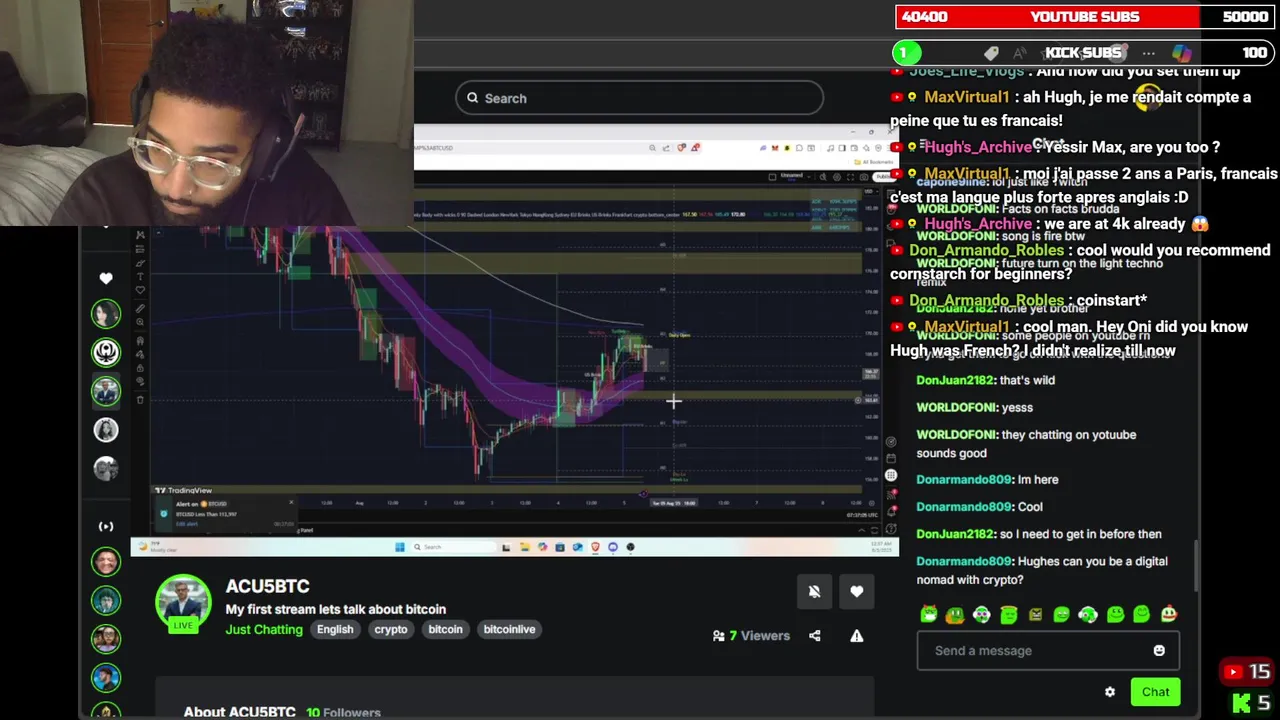Toggle notifications bell for ACU5BTC channel

pyautogui.click(x=814, y=591)
